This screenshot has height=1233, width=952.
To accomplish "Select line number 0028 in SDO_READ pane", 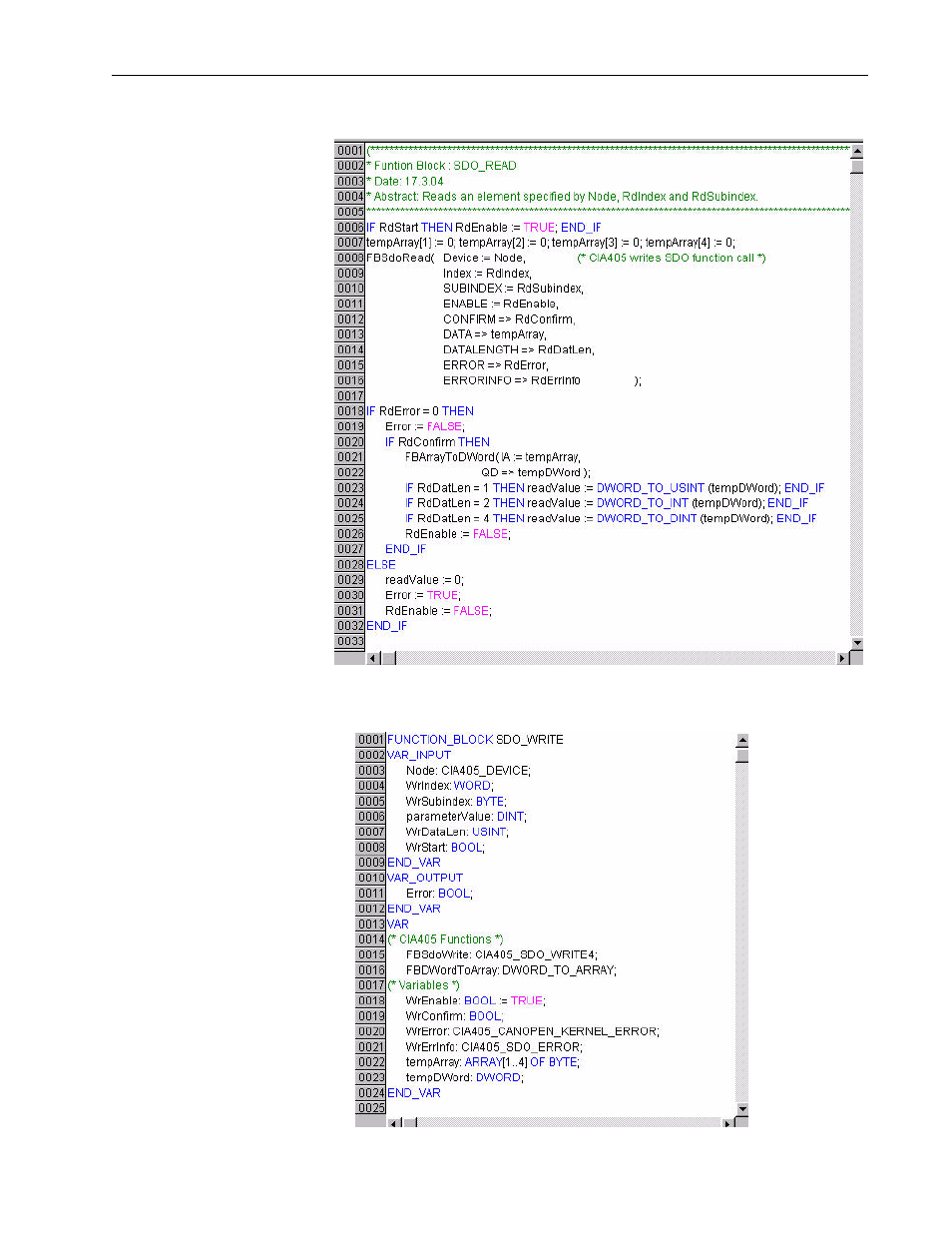I will (349, 565).
